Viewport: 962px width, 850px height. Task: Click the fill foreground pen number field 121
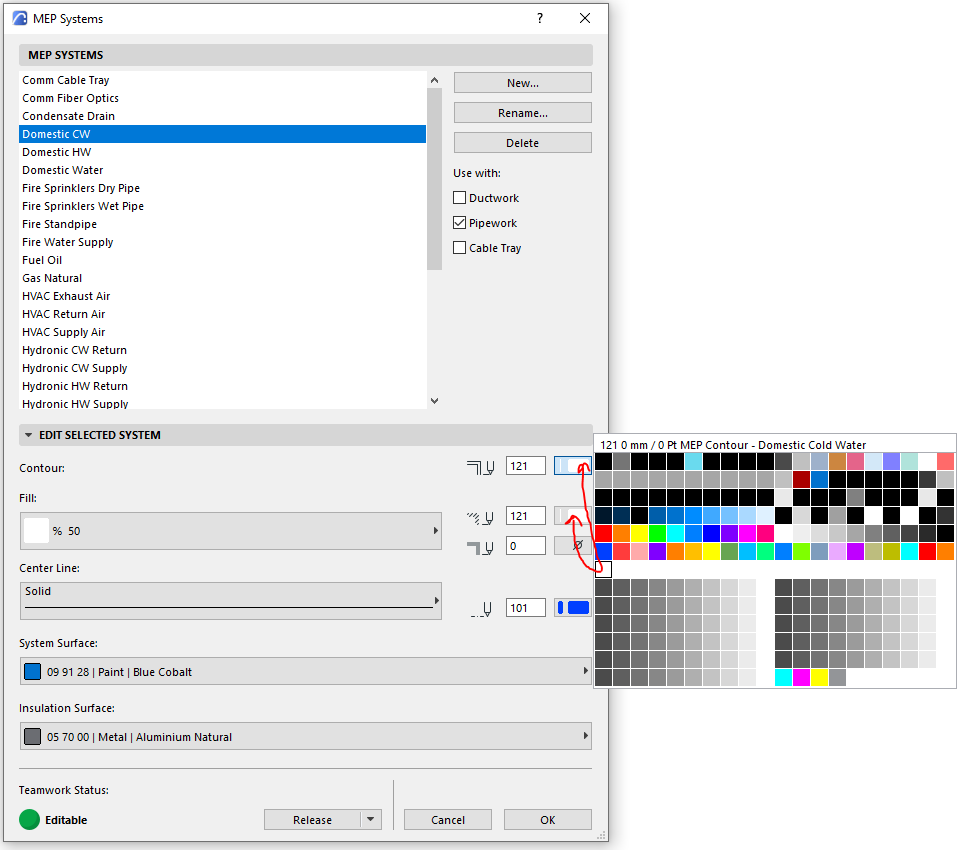click(526, 516)
